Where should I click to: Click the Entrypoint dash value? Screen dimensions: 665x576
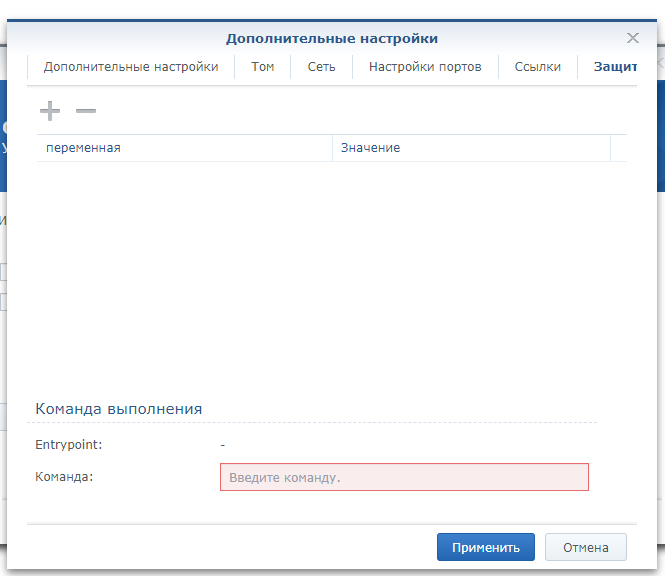pyautogui.click(x=223, y=445)
